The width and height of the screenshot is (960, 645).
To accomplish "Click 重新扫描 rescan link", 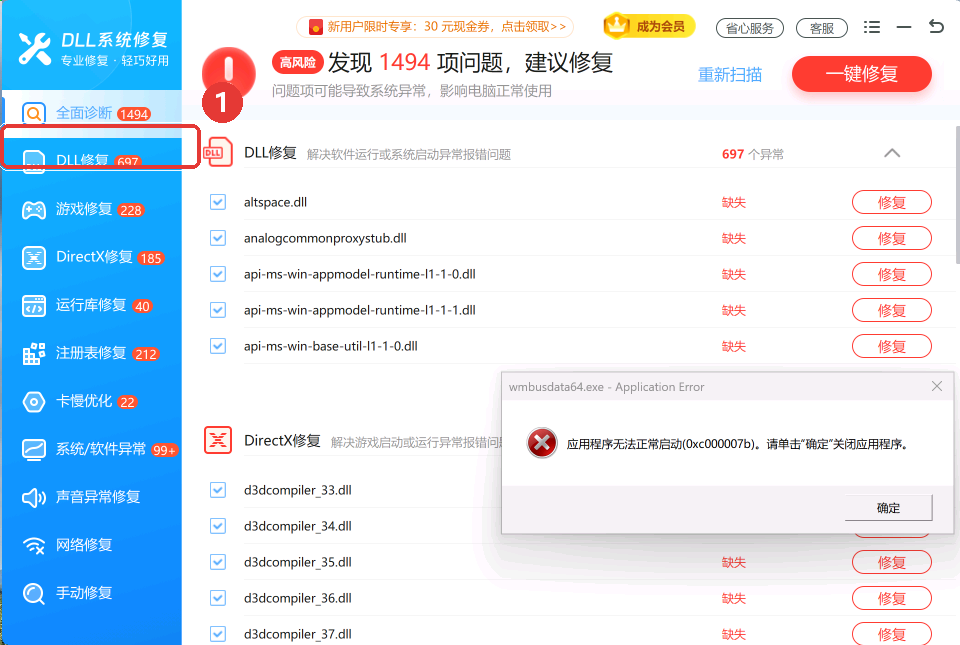I will [730, 75].
